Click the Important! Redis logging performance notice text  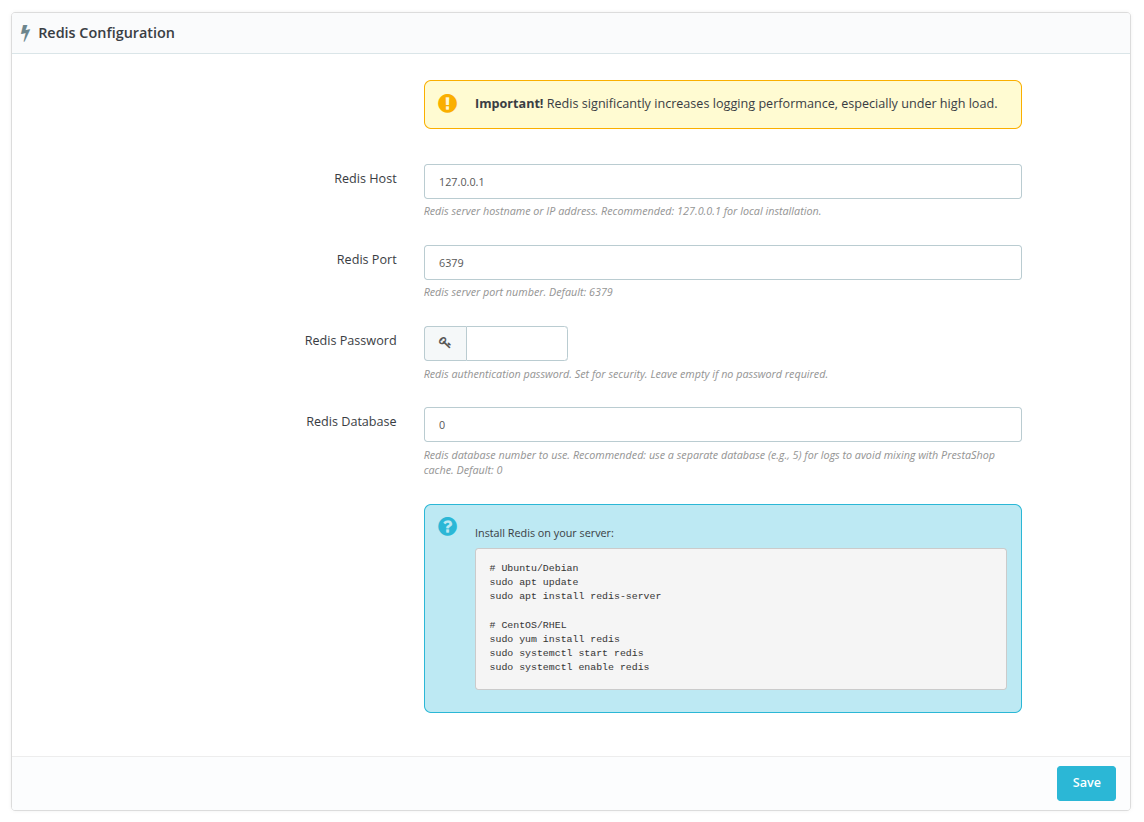(x=736, y=104)
